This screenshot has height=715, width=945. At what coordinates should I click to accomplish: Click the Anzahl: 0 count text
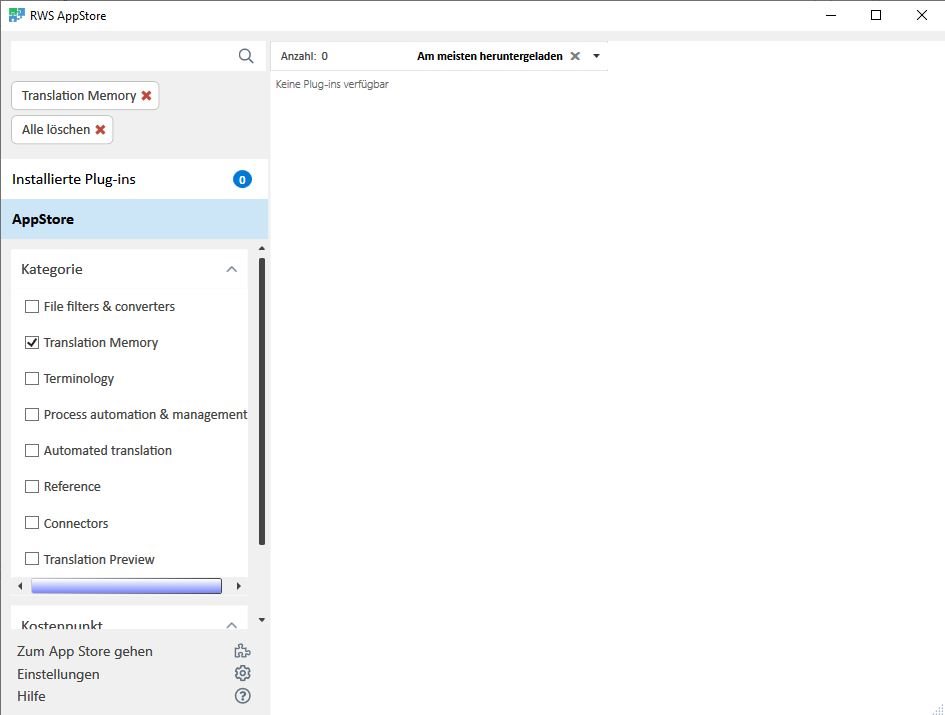[304, 56]
